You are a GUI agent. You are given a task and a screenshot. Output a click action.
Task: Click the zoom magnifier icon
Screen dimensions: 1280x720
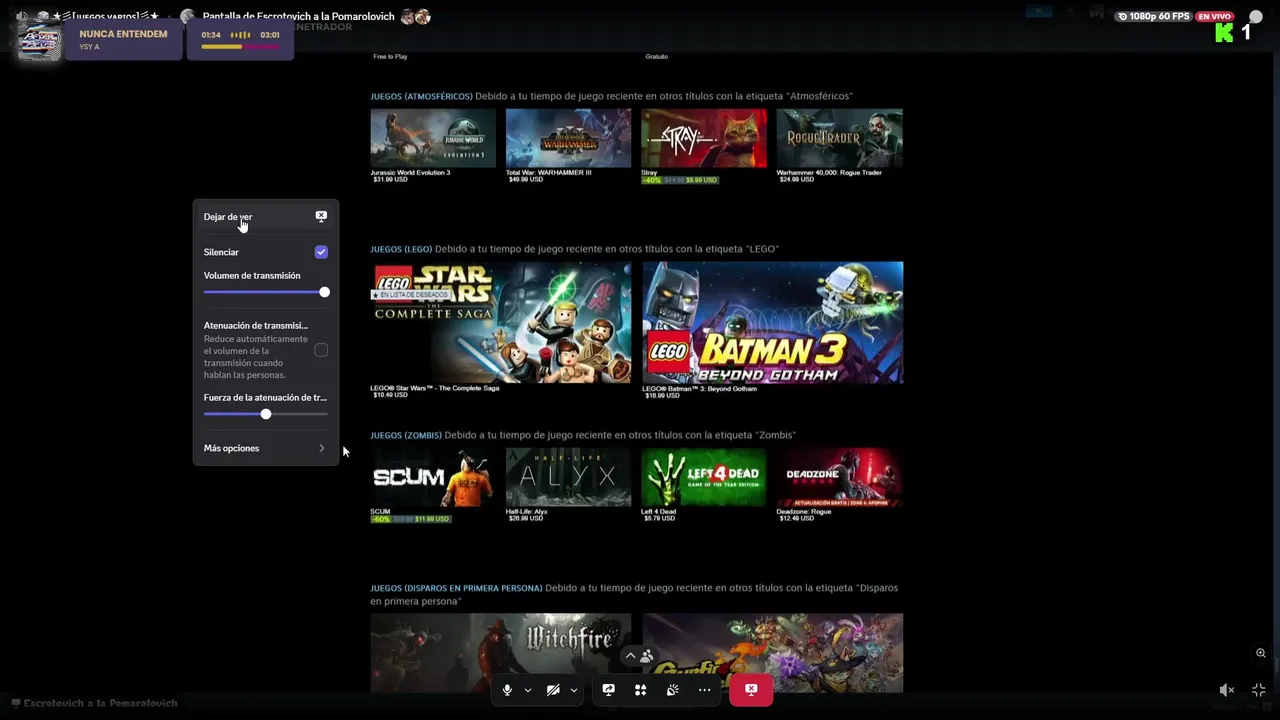pos(1261,653)
